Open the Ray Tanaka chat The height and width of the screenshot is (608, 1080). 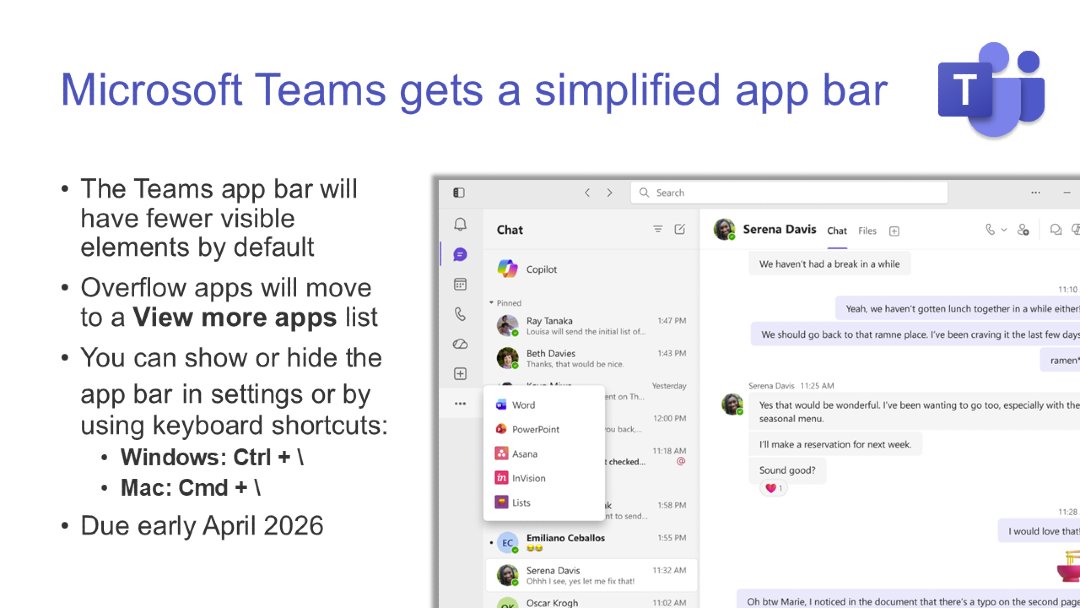coord(591,325)
